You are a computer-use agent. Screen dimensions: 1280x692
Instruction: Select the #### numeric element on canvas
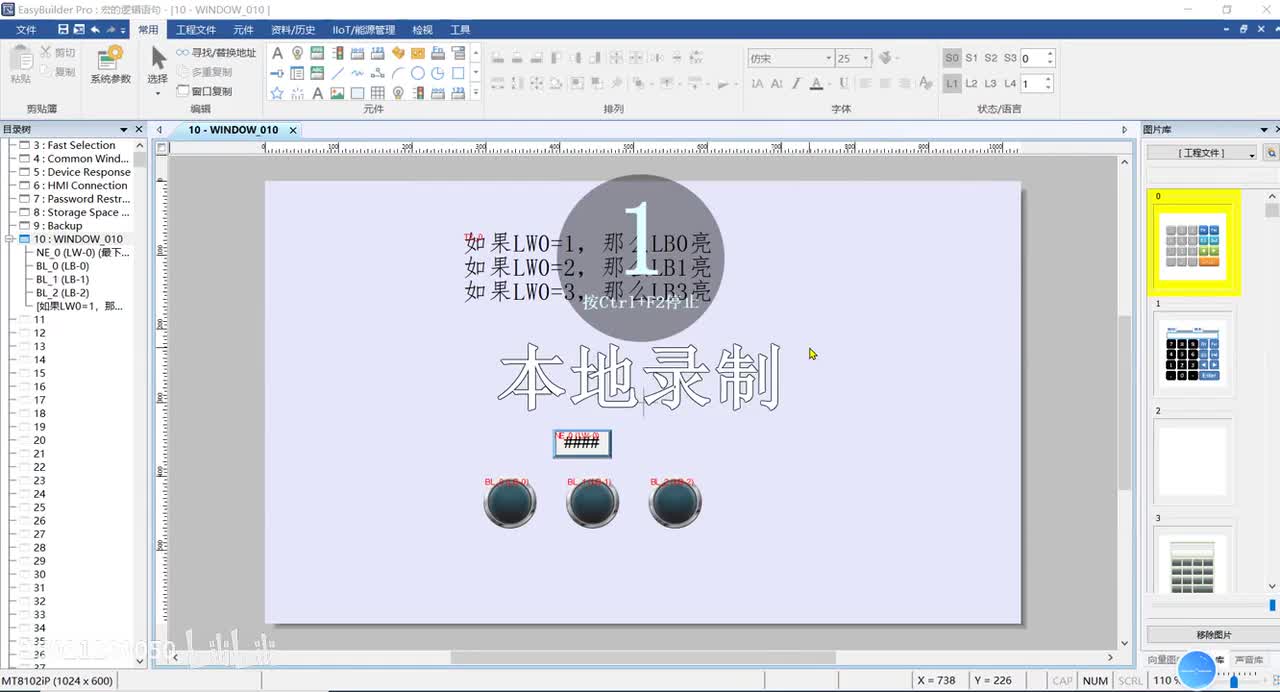point(582,443)
